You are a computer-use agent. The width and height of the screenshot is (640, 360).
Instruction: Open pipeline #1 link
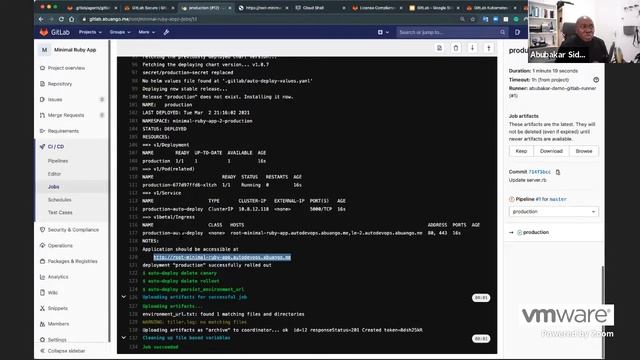pyautogui.click(x=538, y=199)
